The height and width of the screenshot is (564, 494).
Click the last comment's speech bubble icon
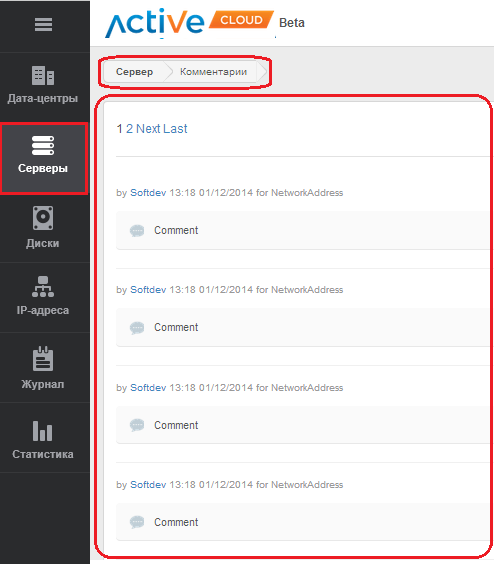pyautogui.click(x=137, y=522)
